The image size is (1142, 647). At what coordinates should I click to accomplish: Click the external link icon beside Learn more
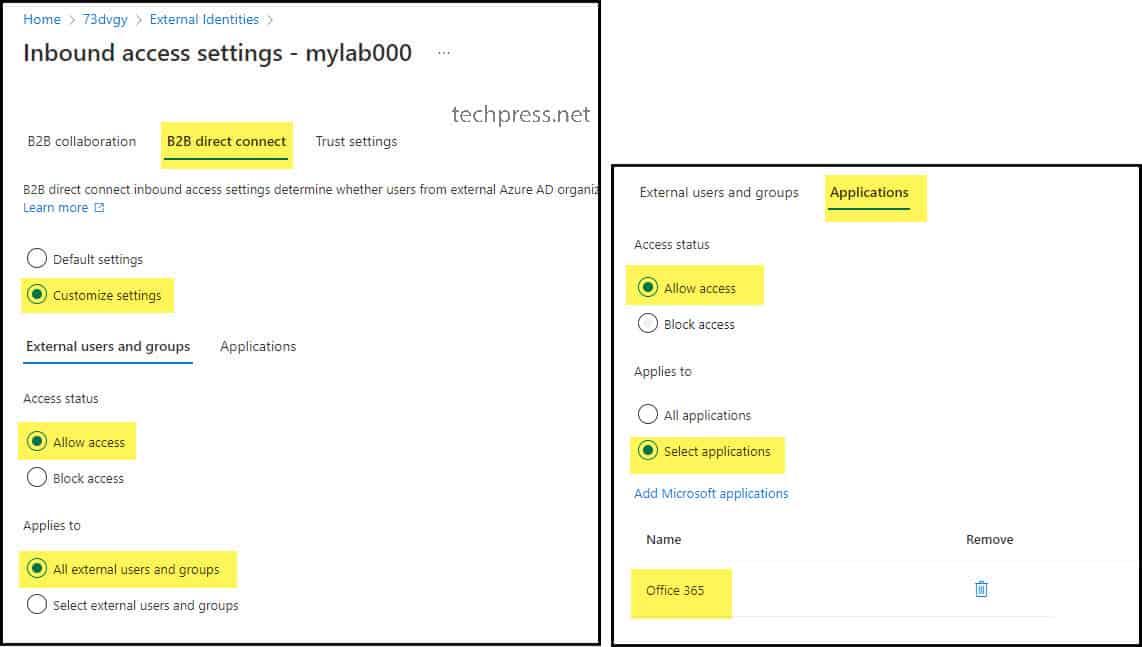tap(98, 207)
